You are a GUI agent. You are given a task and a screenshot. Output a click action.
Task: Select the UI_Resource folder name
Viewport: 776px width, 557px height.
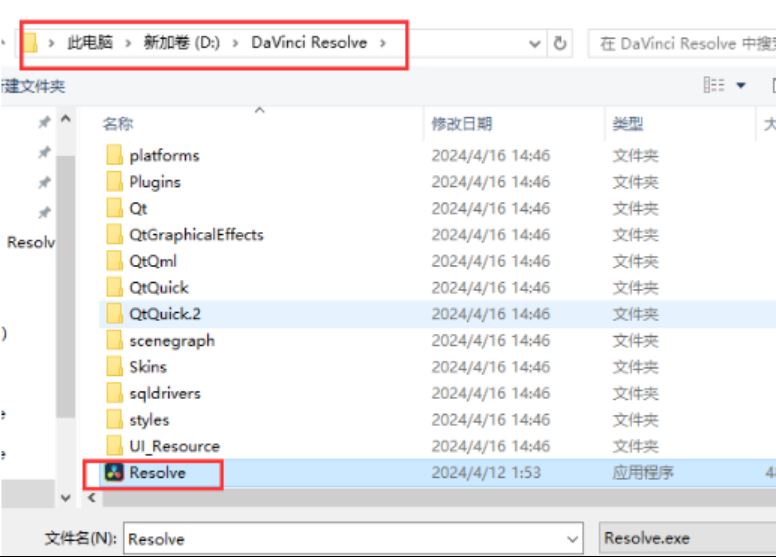[174, 446]
